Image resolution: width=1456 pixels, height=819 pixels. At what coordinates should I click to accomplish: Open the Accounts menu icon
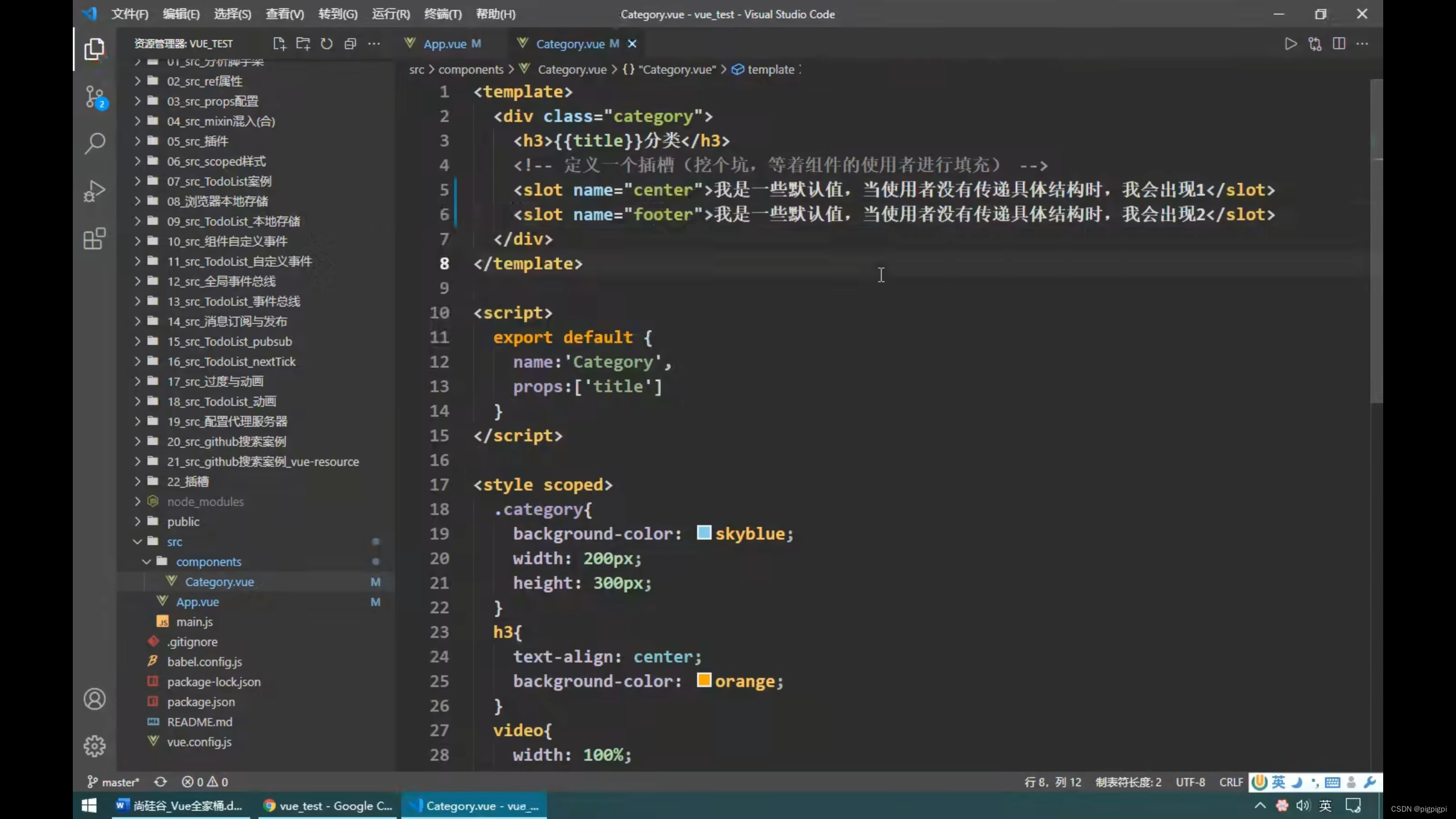coord(94,699)
